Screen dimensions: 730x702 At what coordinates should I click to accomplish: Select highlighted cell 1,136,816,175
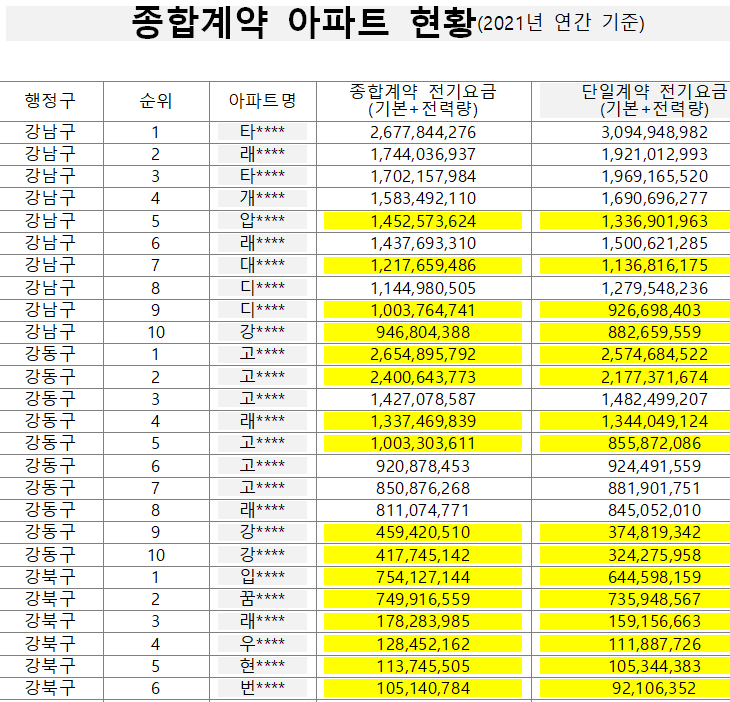pos(635,265)
